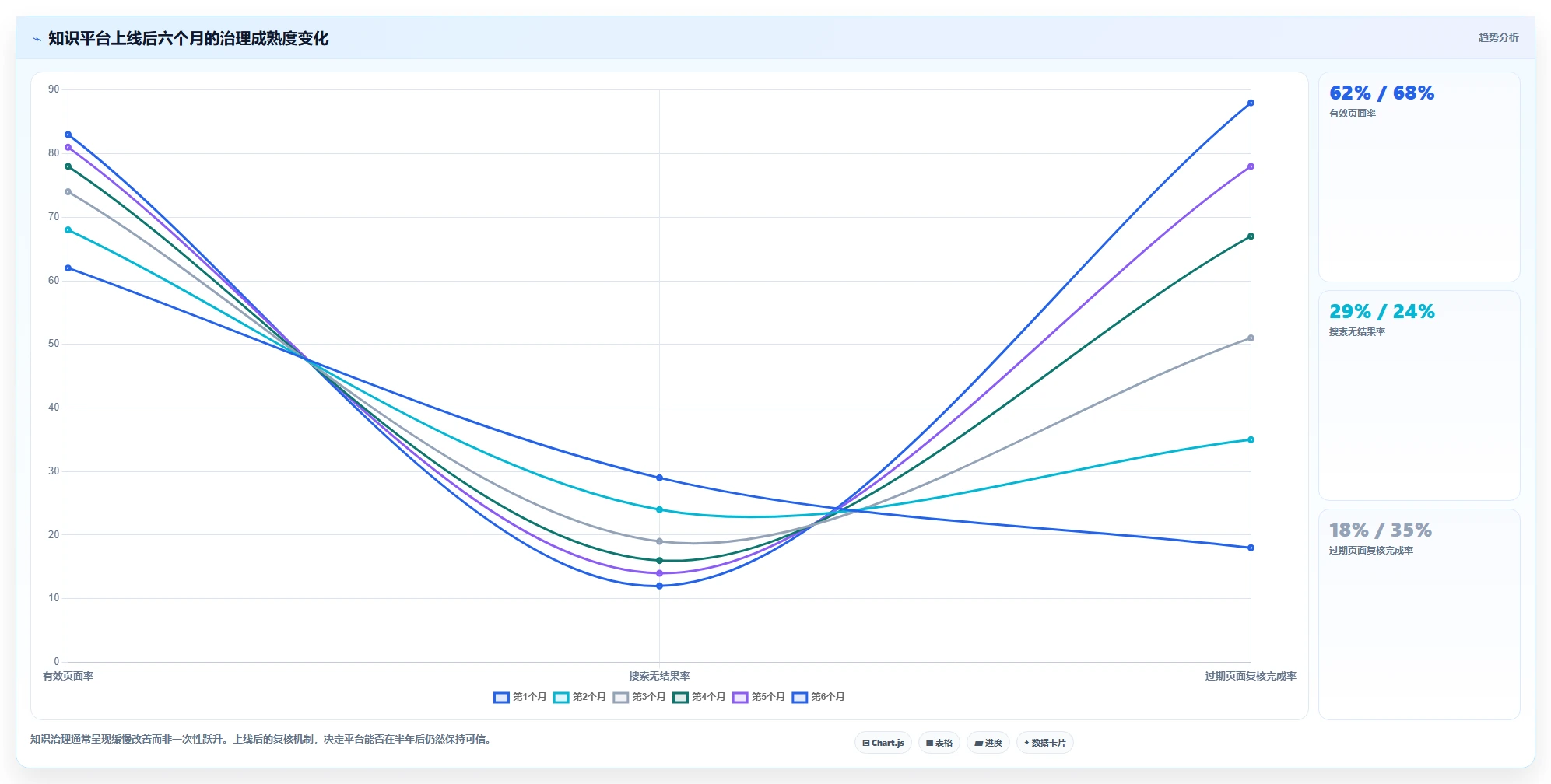Viewport: 1551px width, 784px height.
Task: Click the 第6个月 point at 搜索无结果率 (12)
Action: click(x=660, y=586)
